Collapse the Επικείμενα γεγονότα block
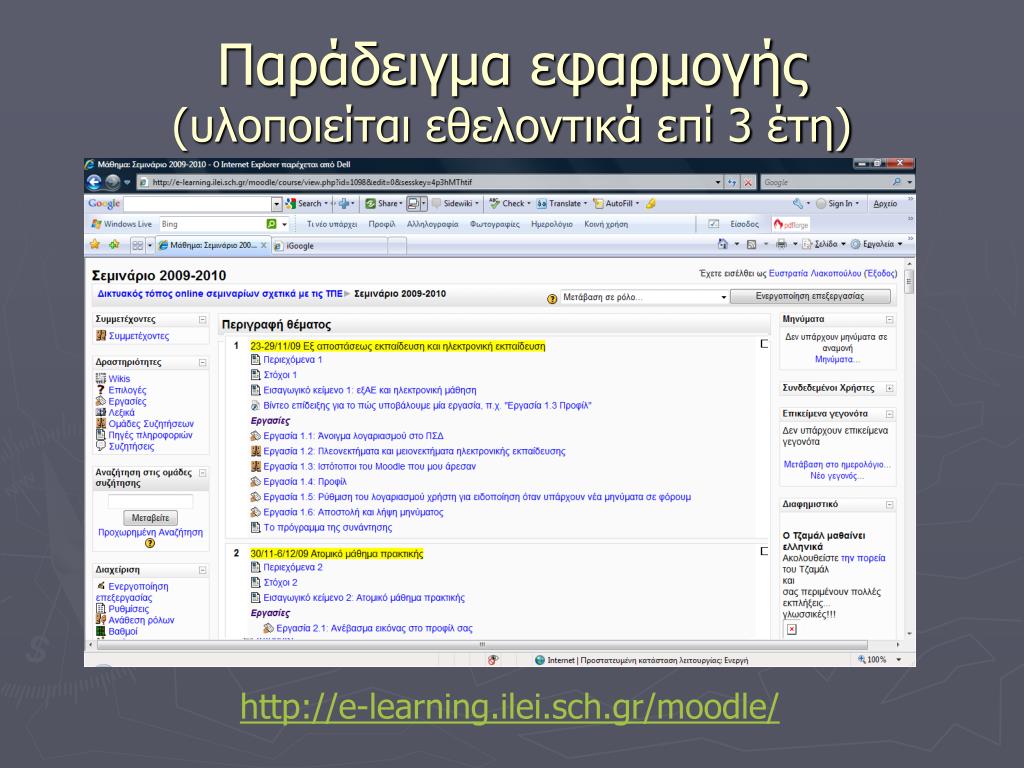 [x=889, y=414]
